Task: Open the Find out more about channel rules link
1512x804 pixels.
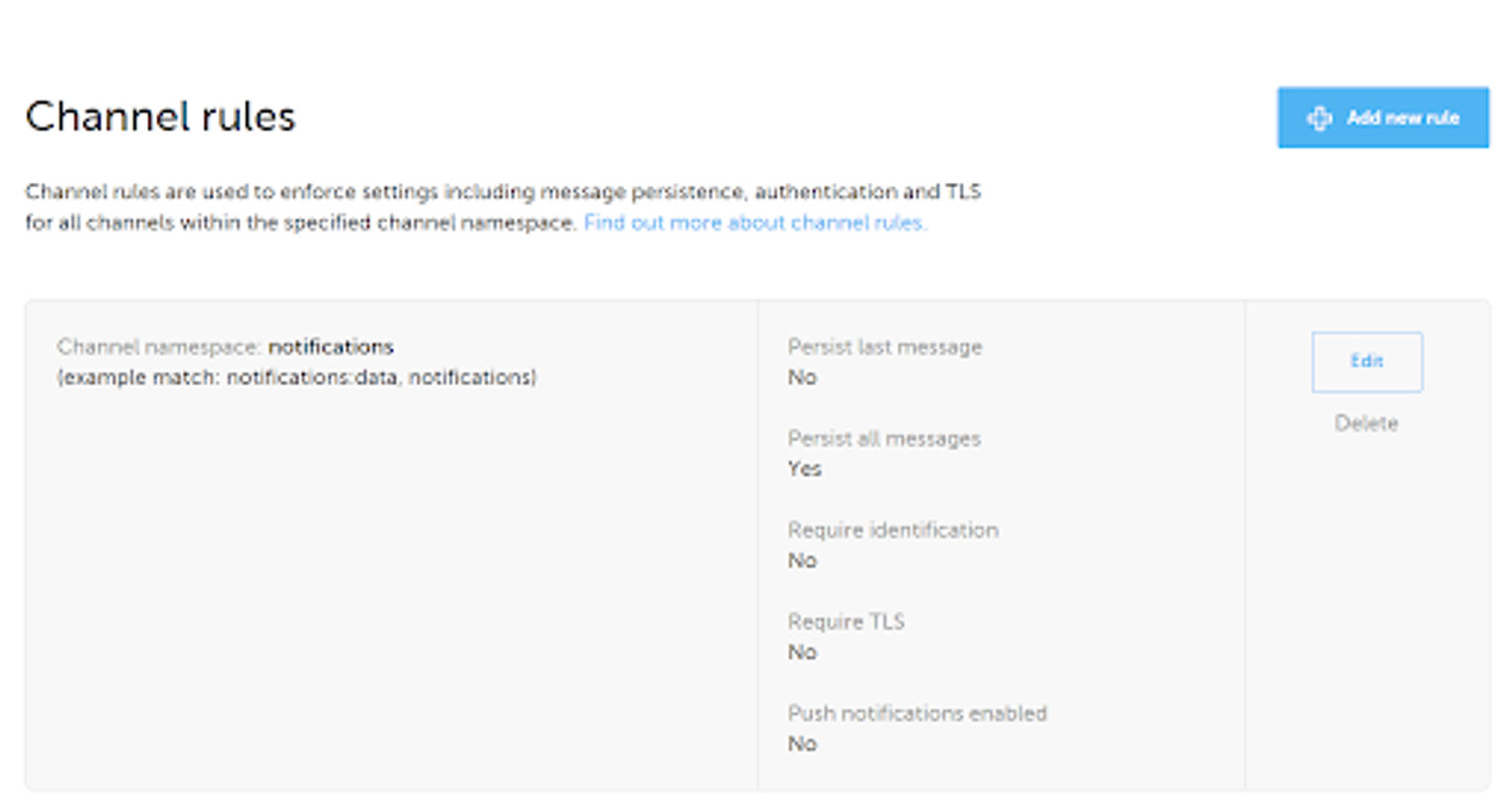Action: [755, 223]
